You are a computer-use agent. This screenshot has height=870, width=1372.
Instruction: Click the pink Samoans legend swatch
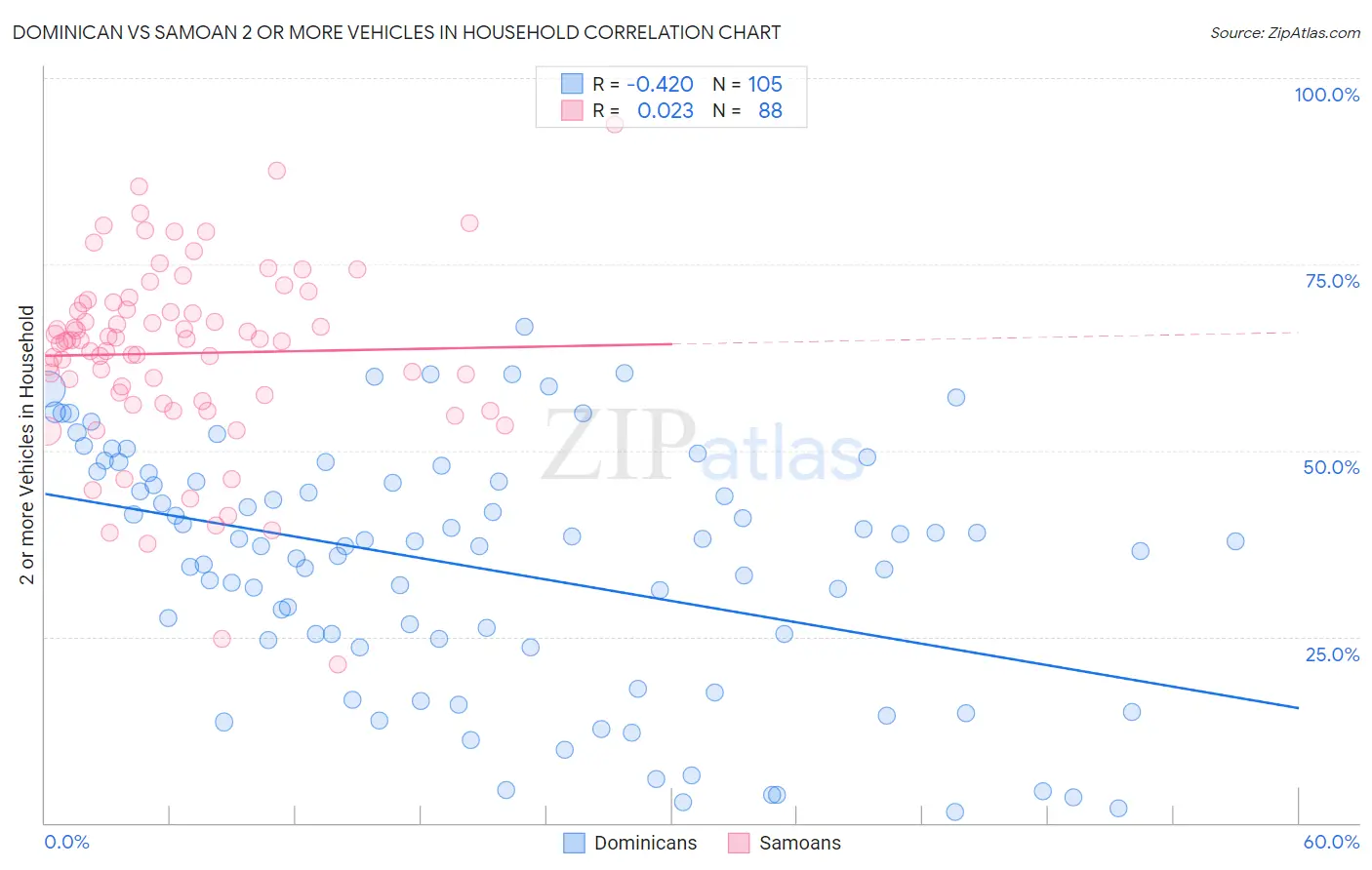[x=739, y=843]
